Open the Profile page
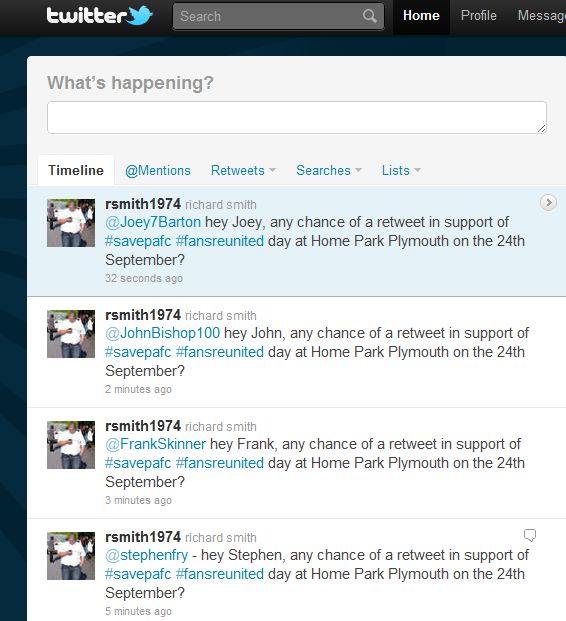The height and width of the screenshot is (621, 566). pos(478,15)
